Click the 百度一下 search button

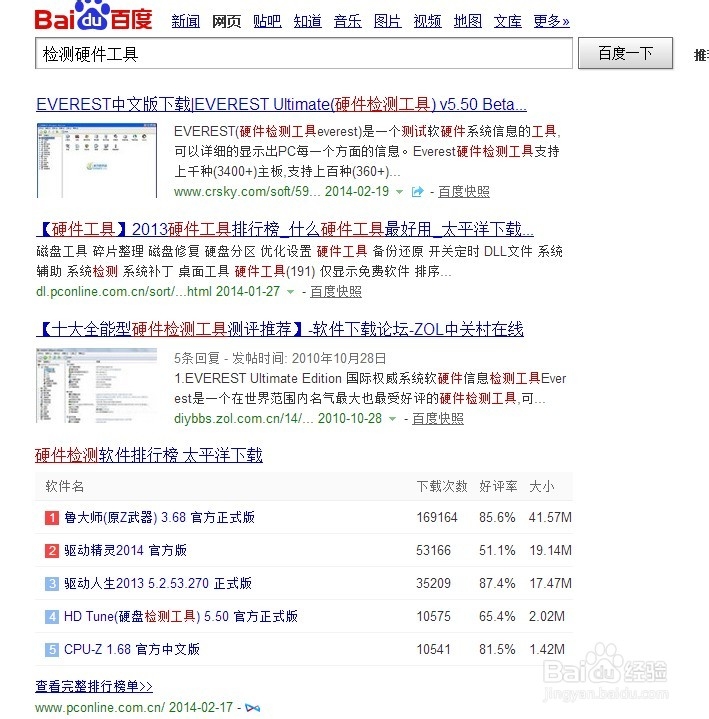point(626,53)
